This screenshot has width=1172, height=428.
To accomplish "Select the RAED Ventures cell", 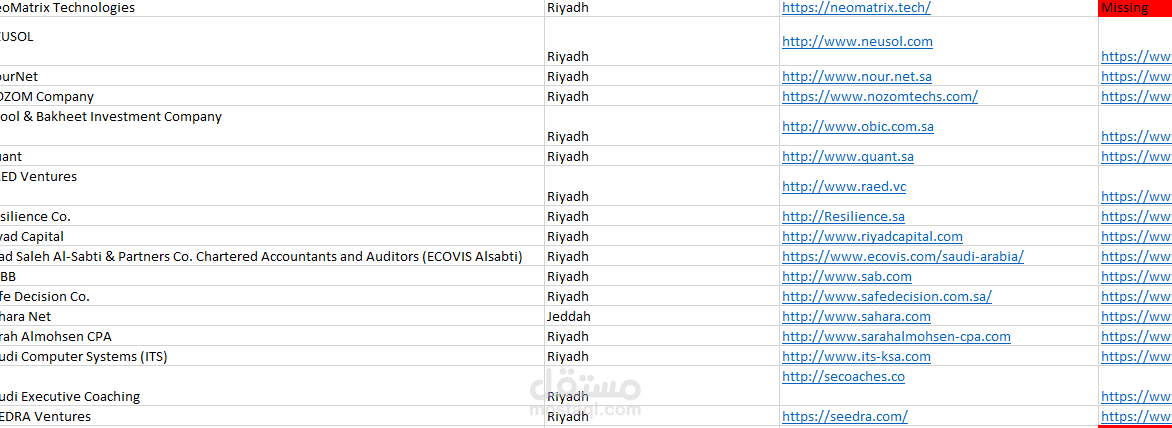I will pos(272,186).
